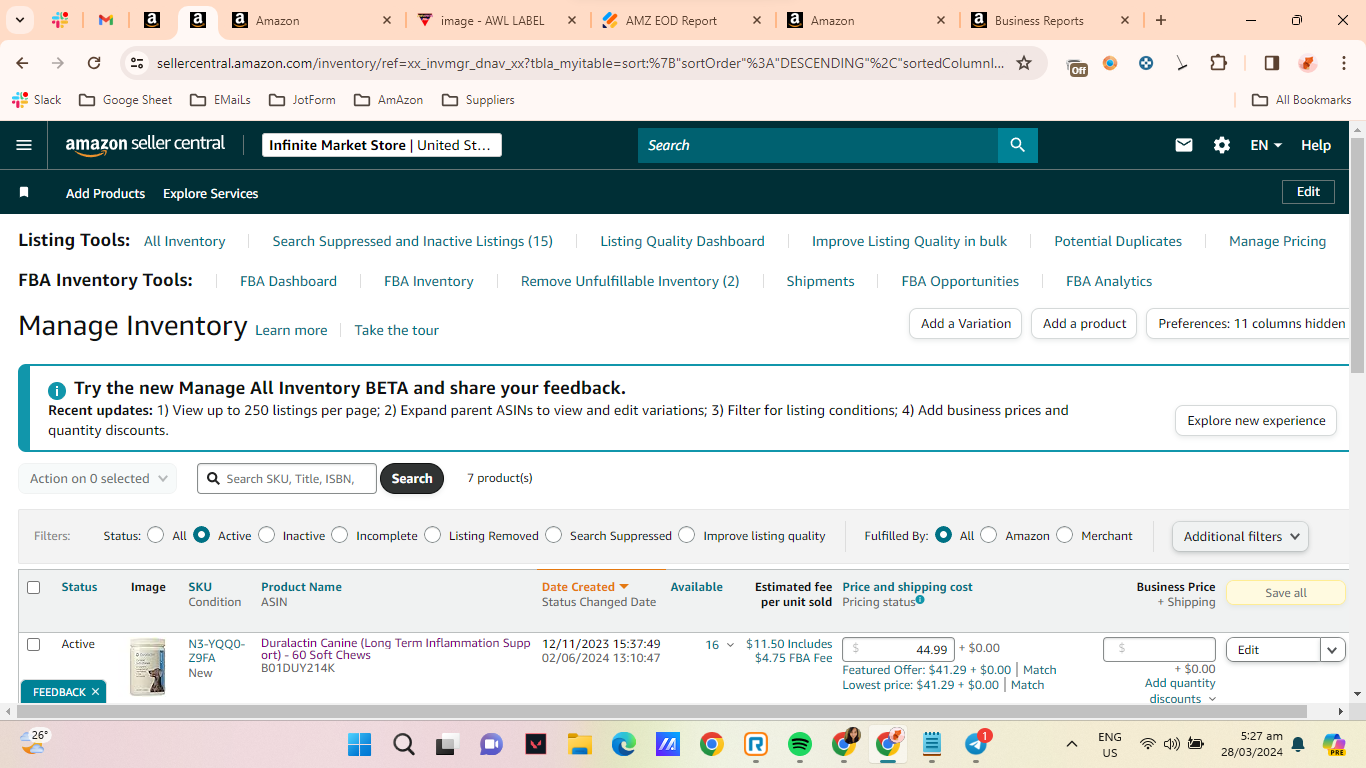The image size is (1366, 768).
Task: Open the Seller Central hamburger menu
Action: (24, 145)
